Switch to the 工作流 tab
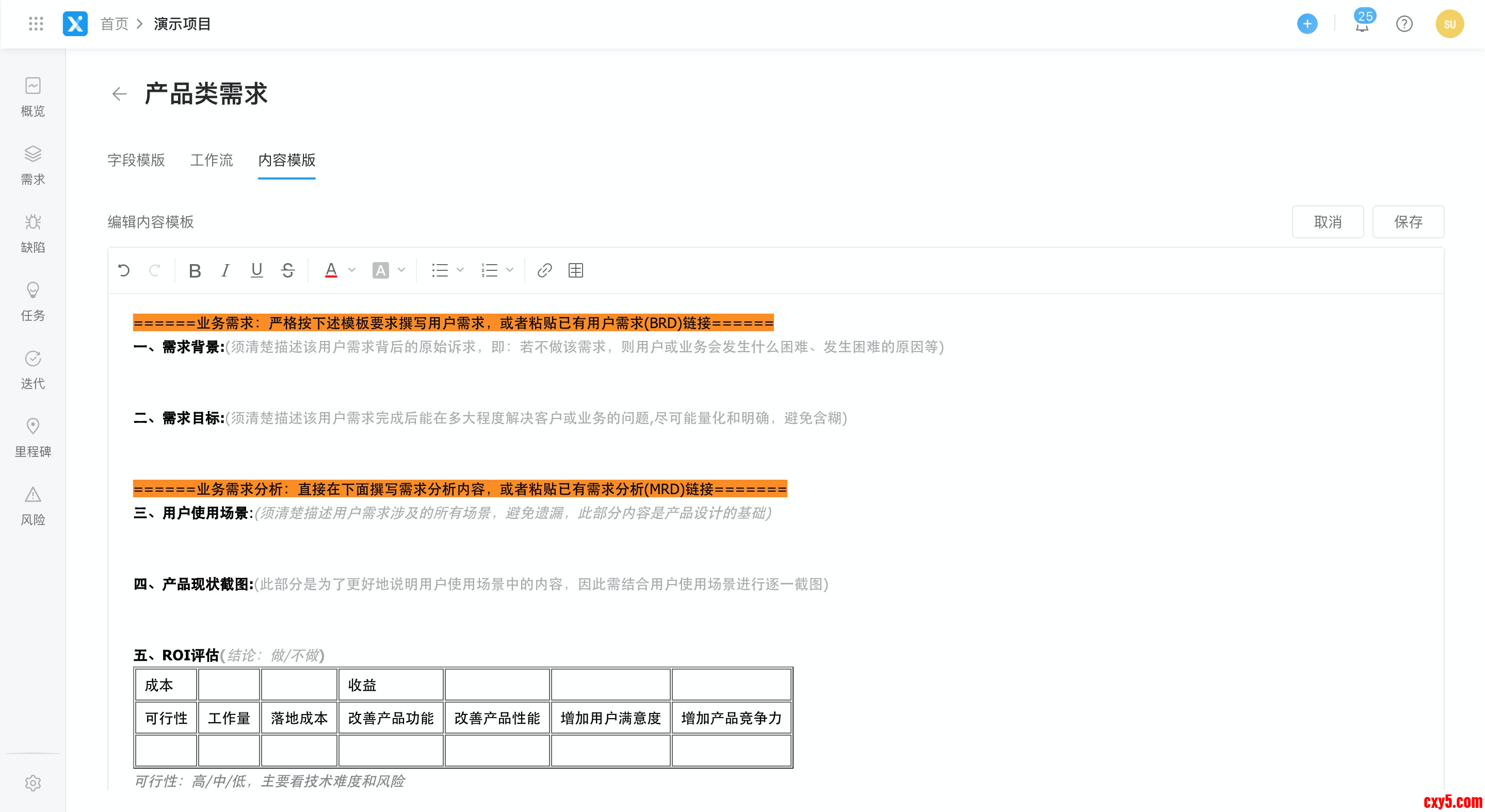Viewport: 1485px width, 812px height. (x=212, y=160)
